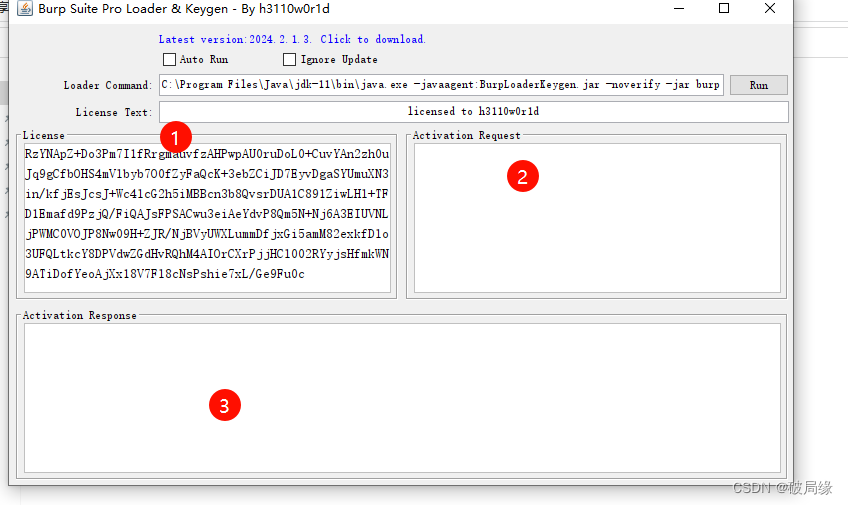Click the license line starting 'D1Emafd9Pz'
The height and width of the screenshot is (505, 848).
click(207, 214)
